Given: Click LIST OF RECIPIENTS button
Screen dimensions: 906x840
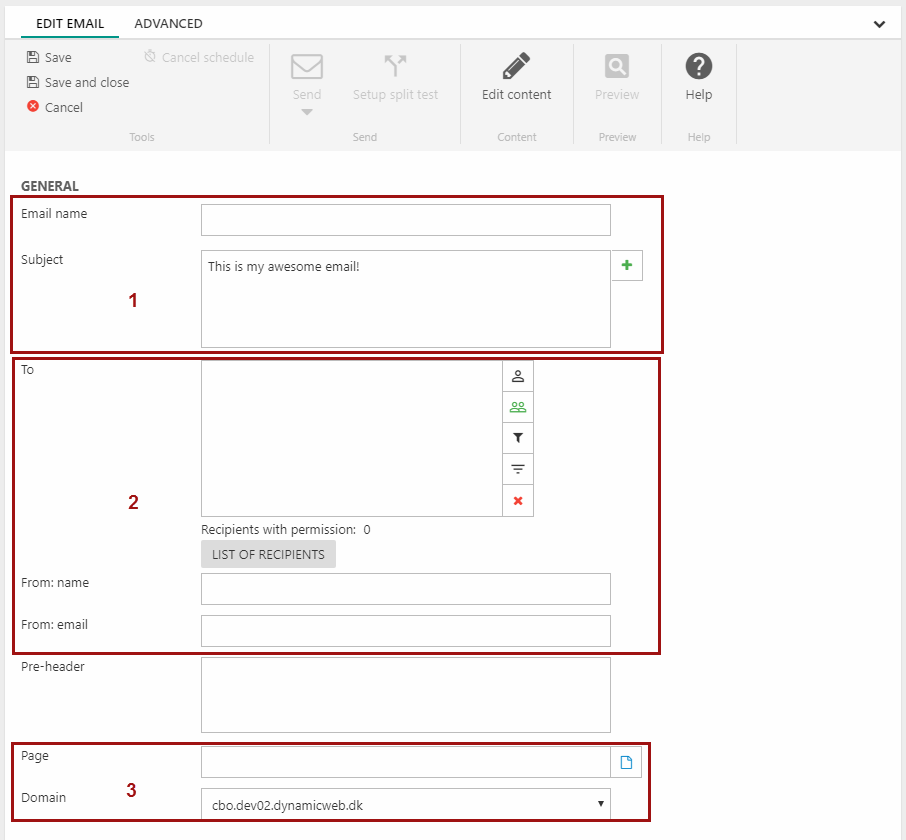Looking at the screenshot, I should 268,555.
